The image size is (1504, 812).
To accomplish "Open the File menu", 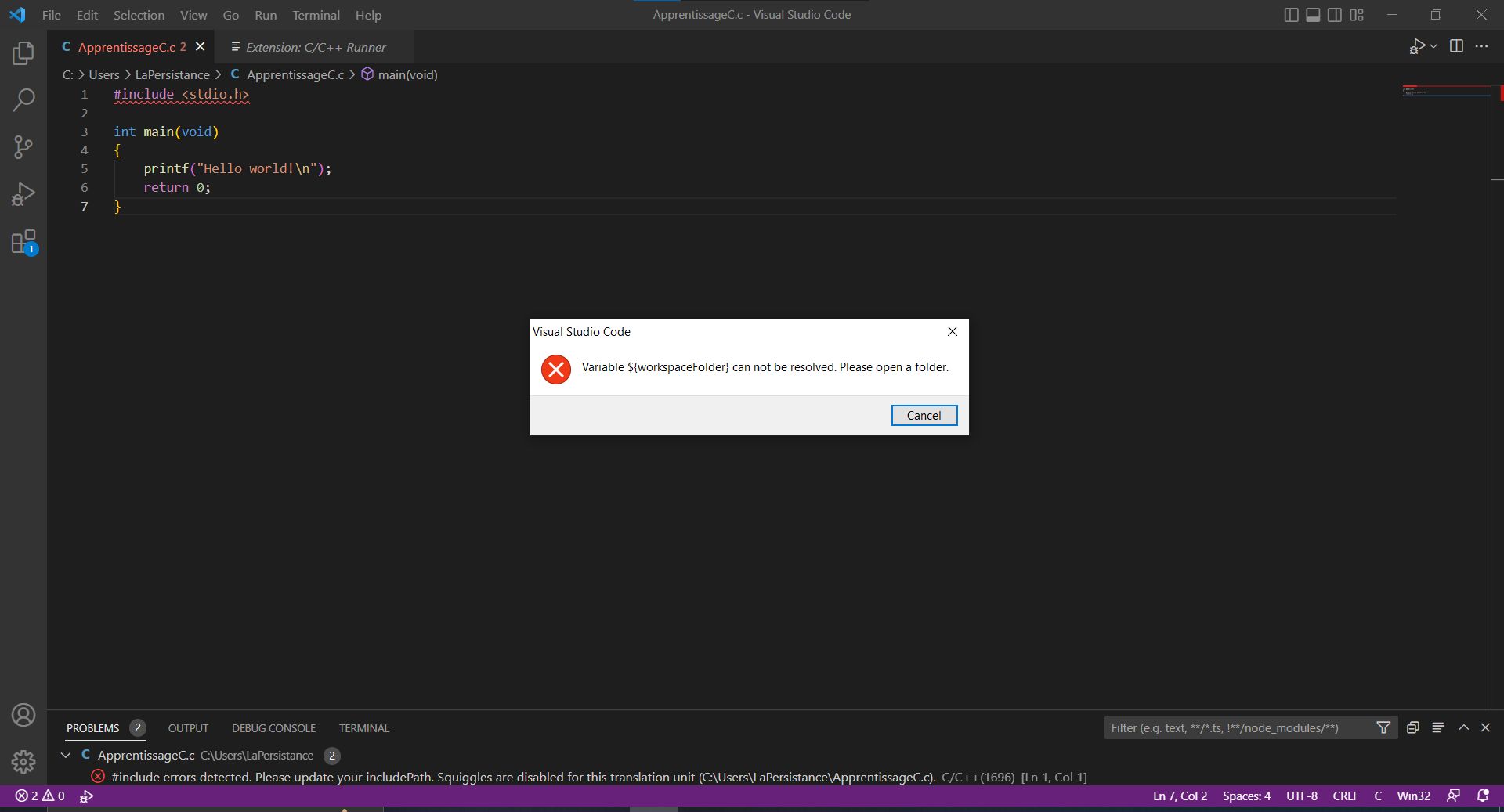I will (x=52, y=15).
